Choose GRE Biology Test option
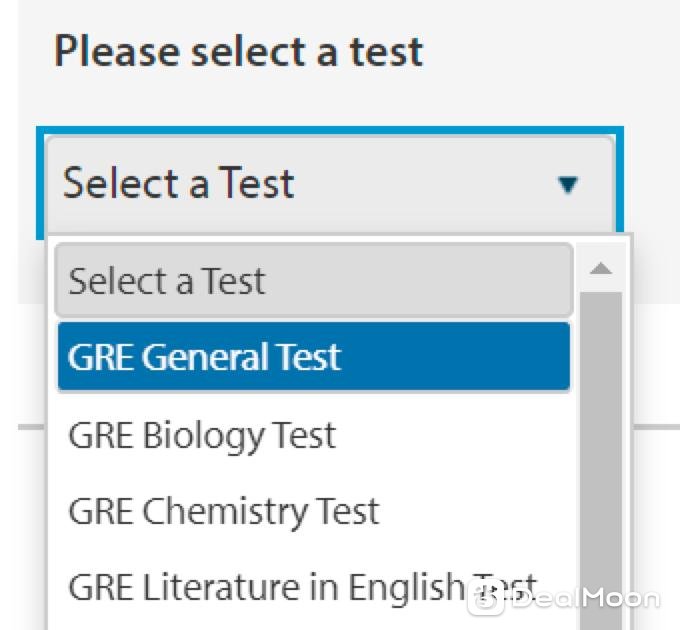Screen dimensions: 680x630 (314, 435)
